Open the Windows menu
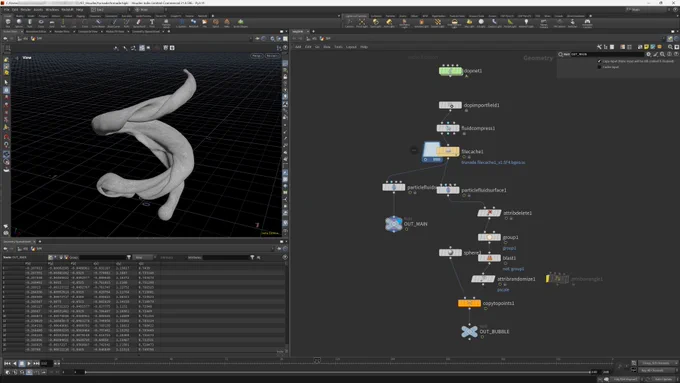Screen dimensions: 680x383 pos(52,9)
